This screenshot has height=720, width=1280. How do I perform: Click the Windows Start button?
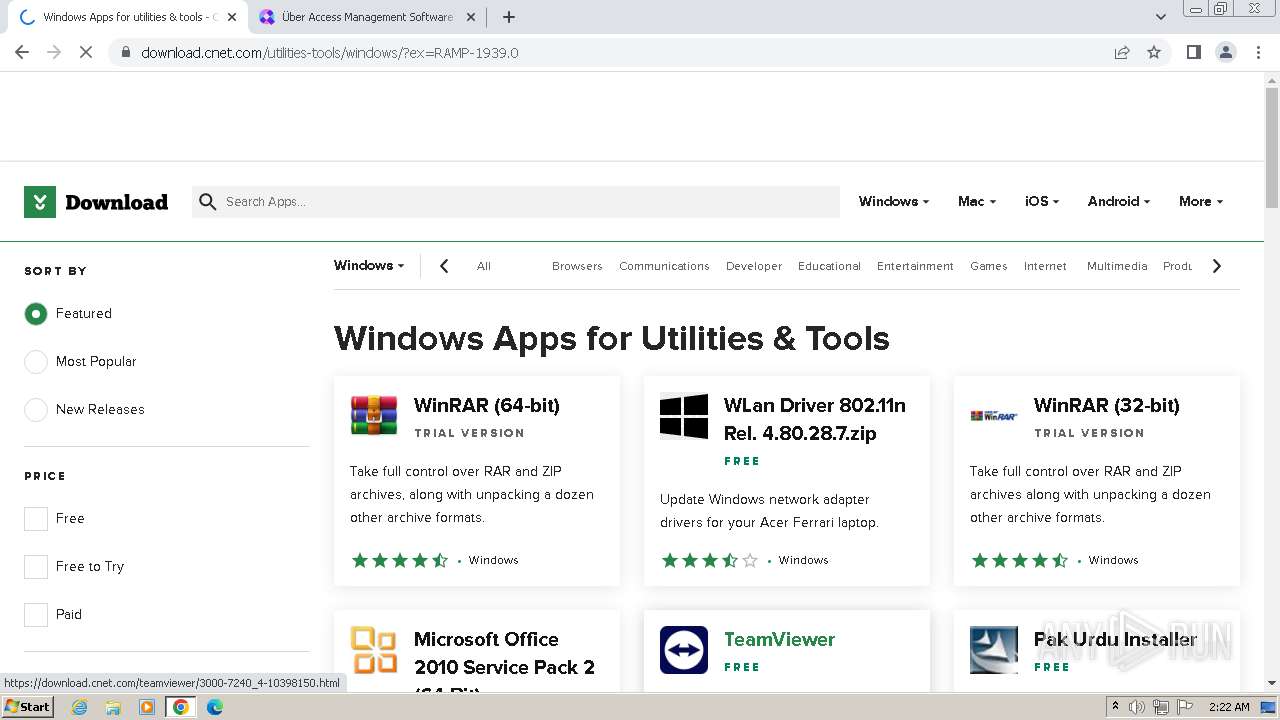click(28, 707)
